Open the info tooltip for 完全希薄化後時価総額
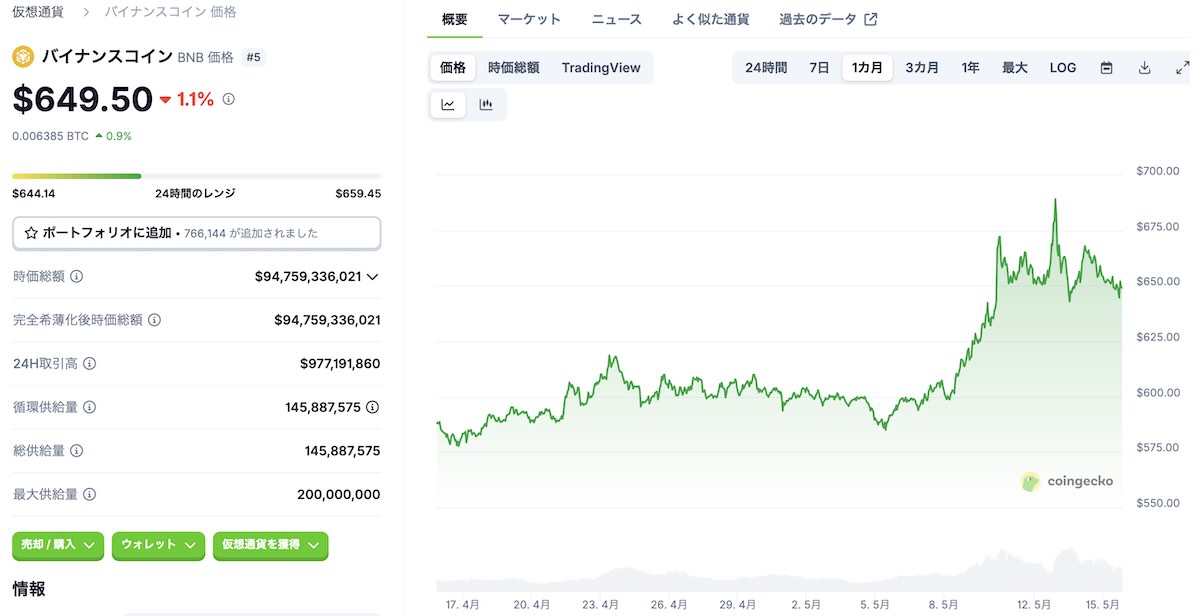 click(x=154, y=320)
